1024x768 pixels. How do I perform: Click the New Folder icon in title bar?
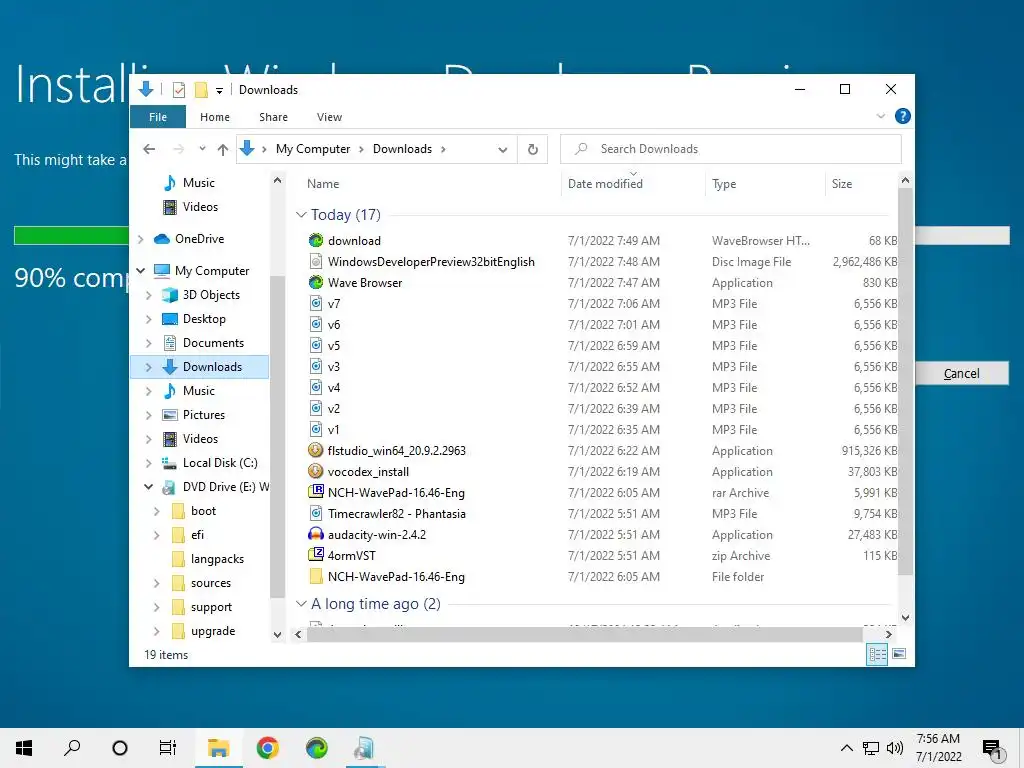click(x=201, y=89)
